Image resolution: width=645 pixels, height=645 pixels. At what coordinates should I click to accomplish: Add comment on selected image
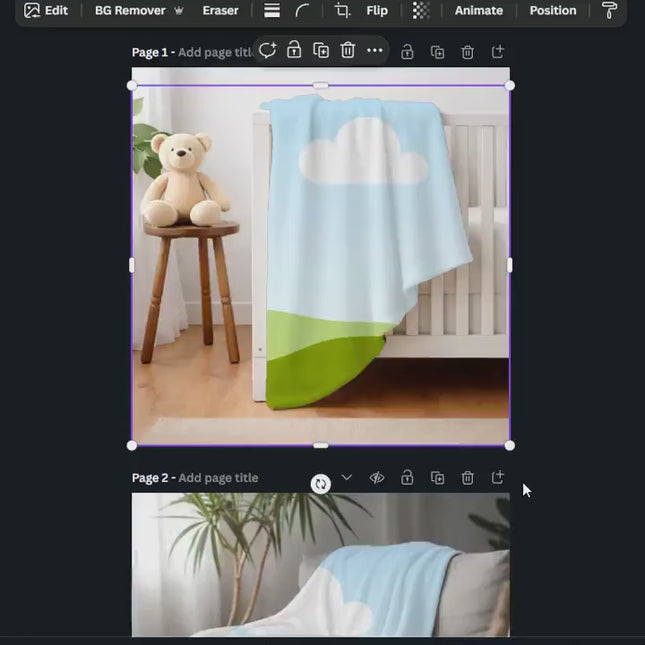(267, 51)
